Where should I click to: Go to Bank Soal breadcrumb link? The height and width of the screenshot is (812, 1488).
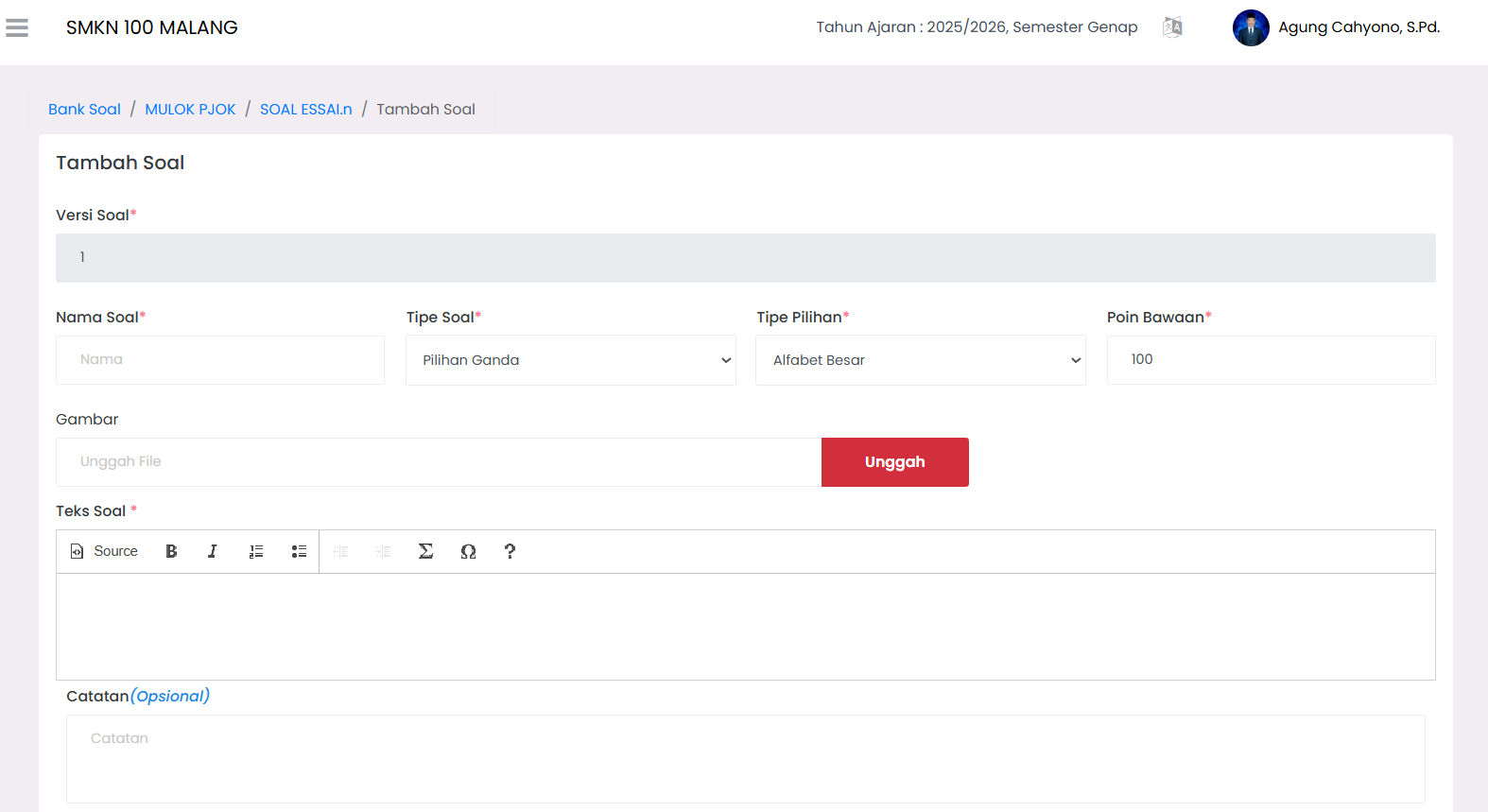(84, 110)
